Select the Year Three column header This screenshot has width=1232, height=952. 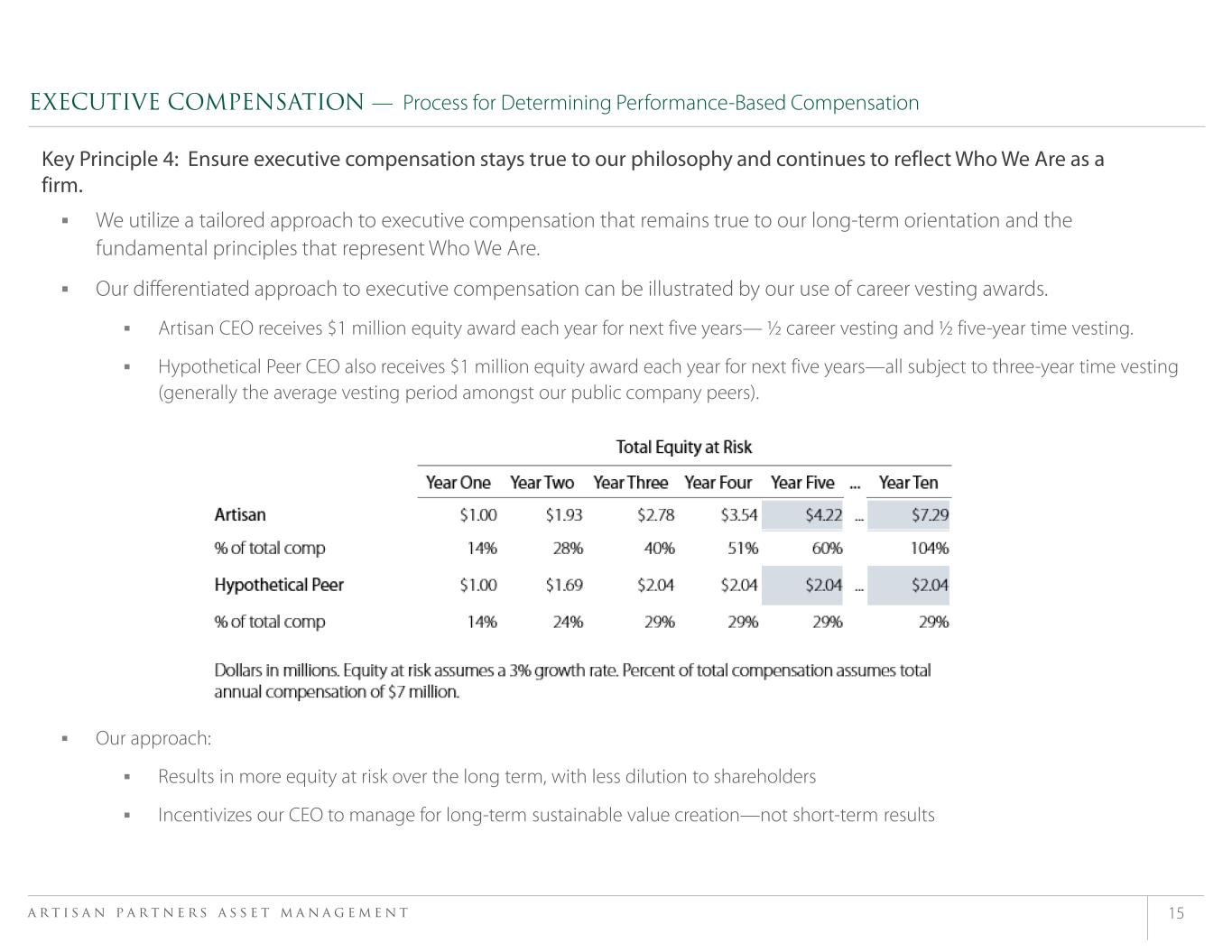(630, 483)
